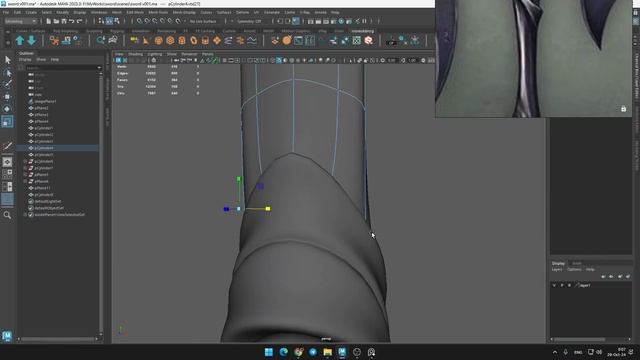Click the blue down-arrow shelf icon
The width and height of the screenshot is (640, 360).
pyautogui.click(x=31, y=40)
